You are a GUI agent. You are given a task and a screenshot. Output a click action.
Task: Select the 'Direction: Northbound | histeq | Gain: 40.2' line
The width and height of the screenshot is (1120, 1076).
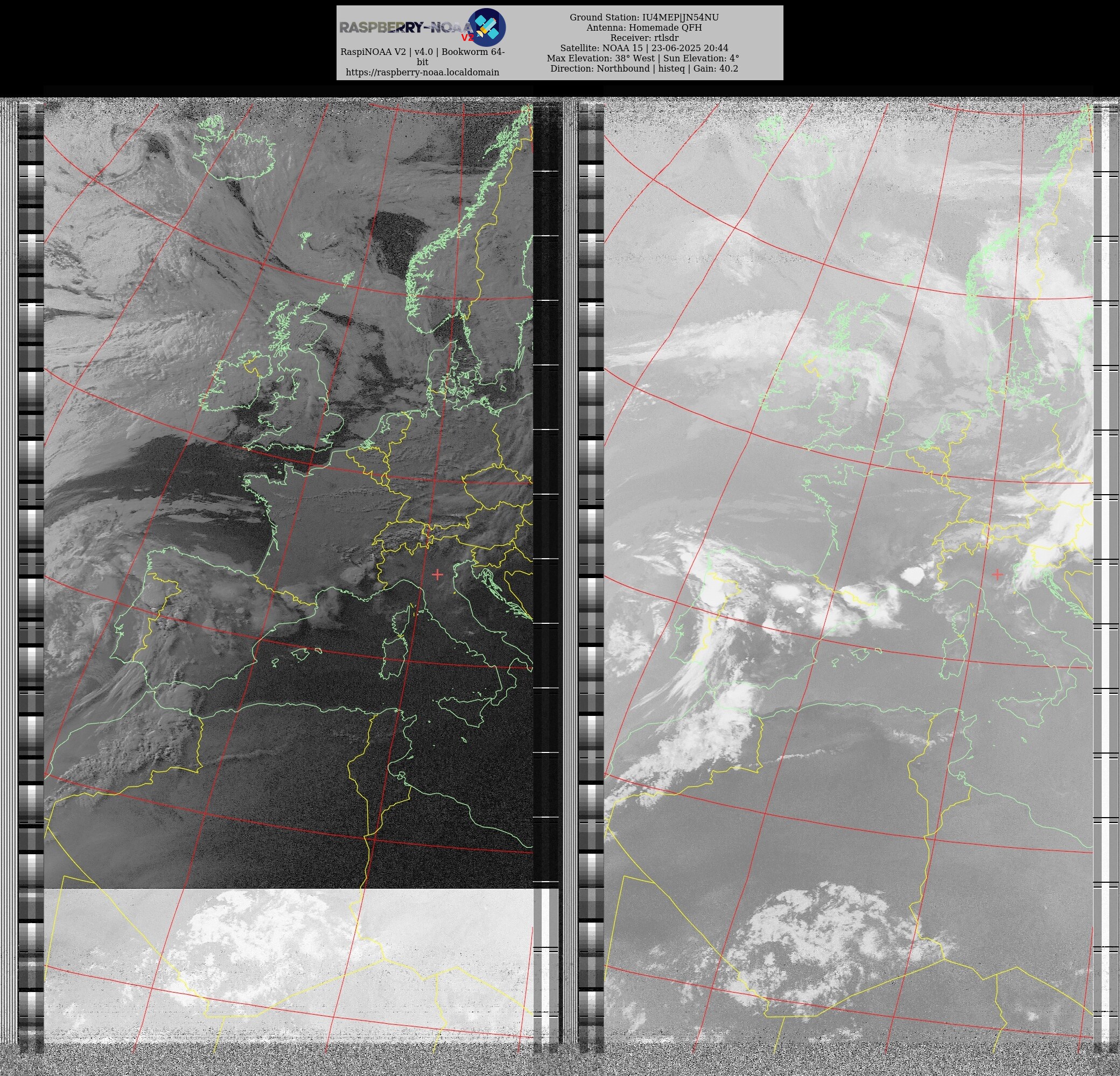pos(644,69)
